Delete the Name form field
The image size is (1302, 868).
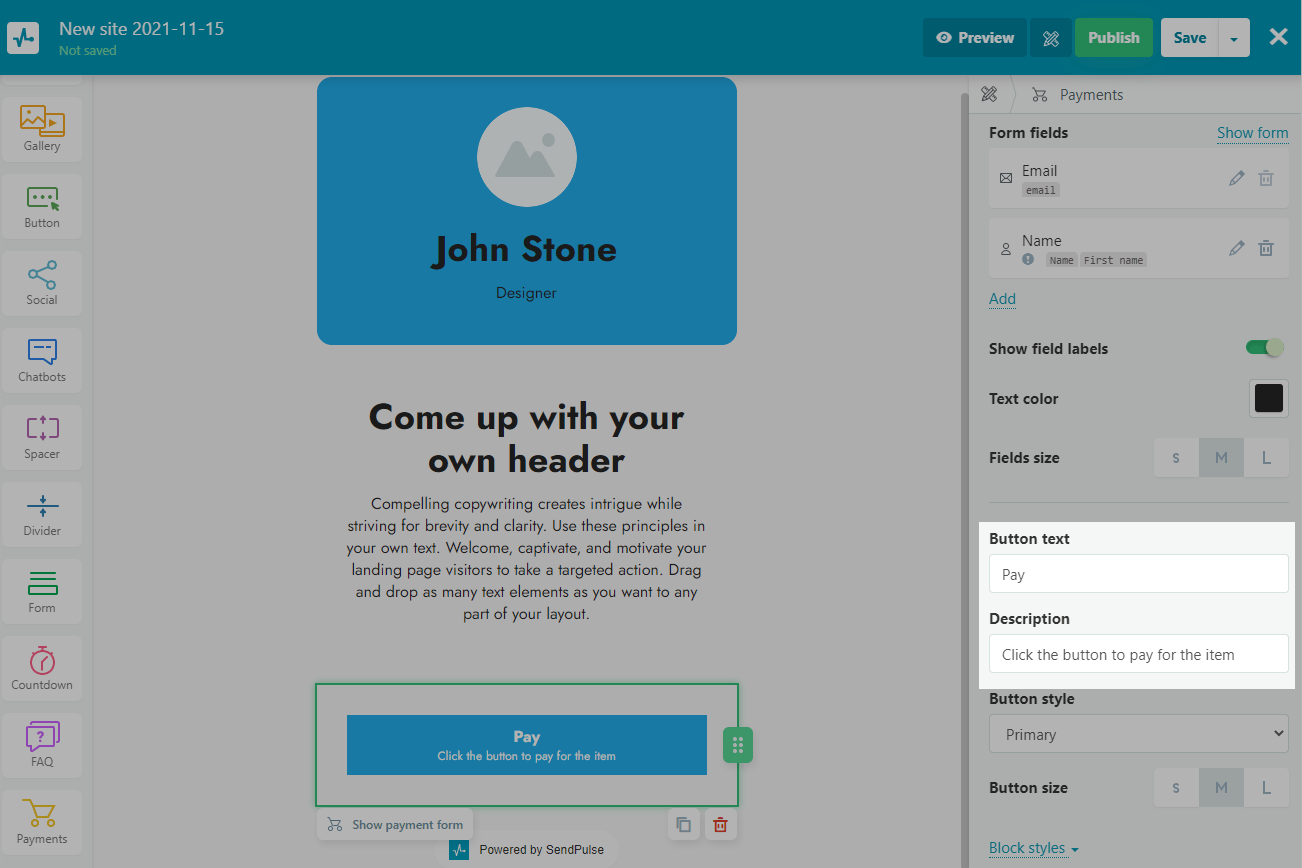coord(1266,248)
